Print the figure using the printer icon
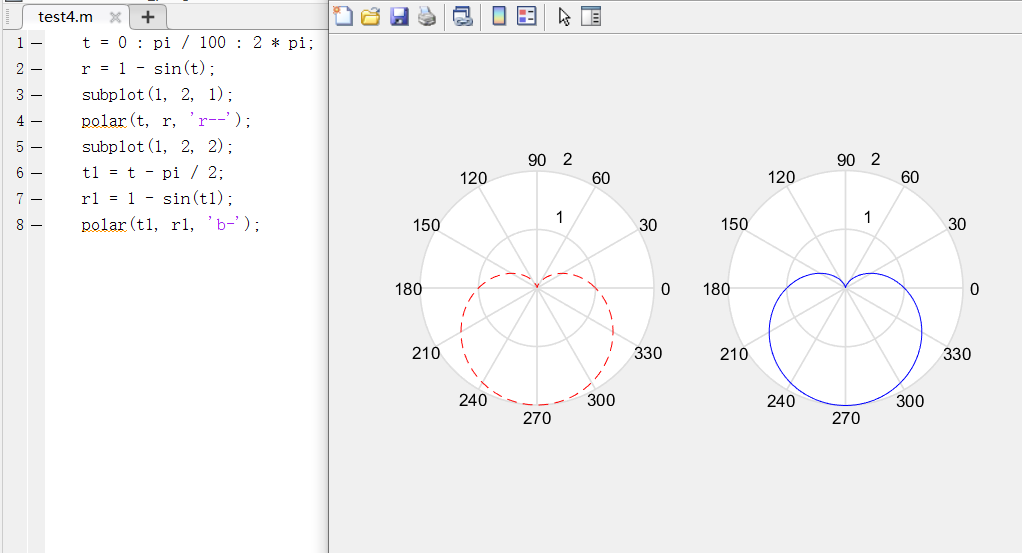1022x553 pixels. [x=427, y=16]
